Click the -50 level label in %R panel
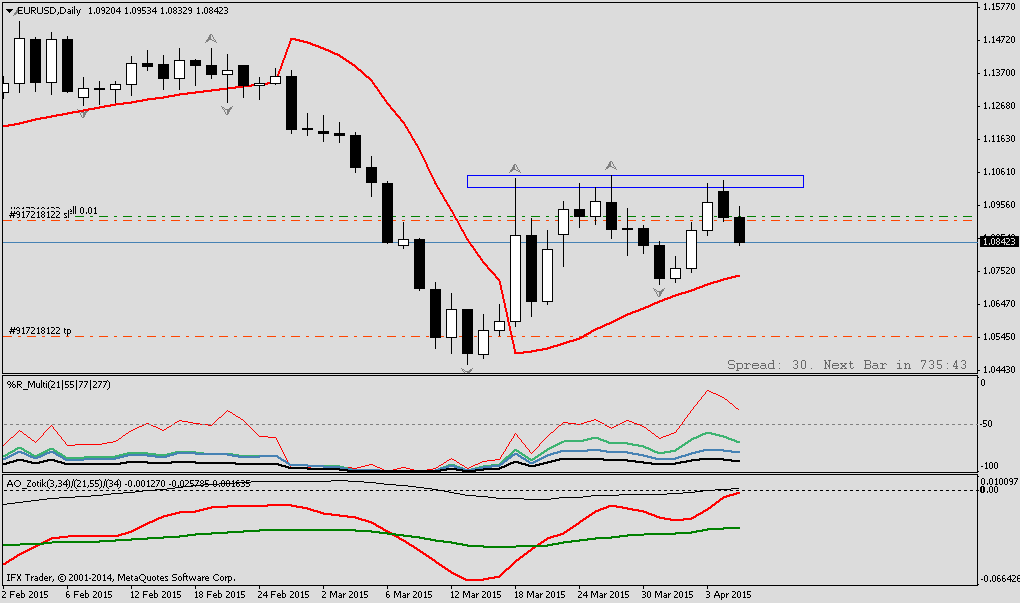 [987, 424]
